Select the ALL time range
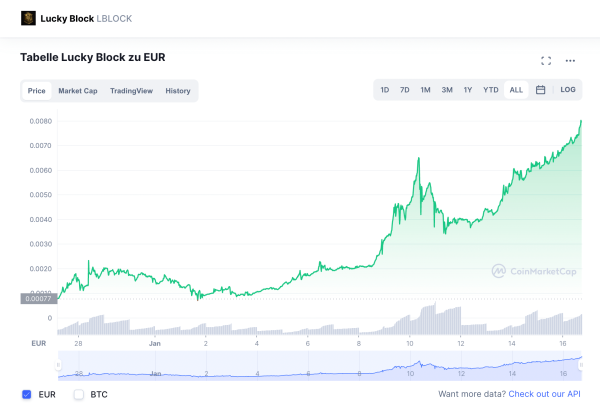 tap(516, 90)
